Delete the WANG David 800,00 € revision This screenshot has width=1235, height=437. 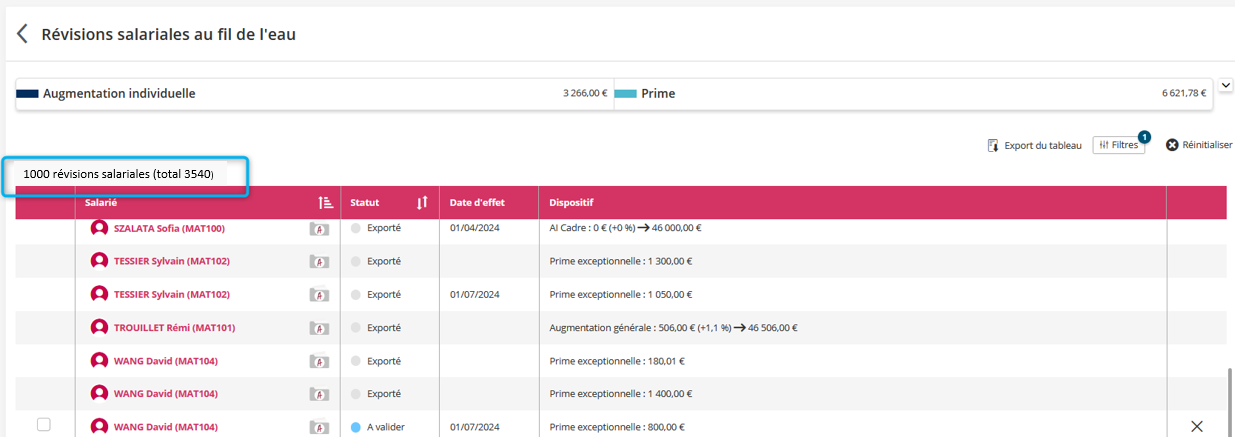(1197, 427)
